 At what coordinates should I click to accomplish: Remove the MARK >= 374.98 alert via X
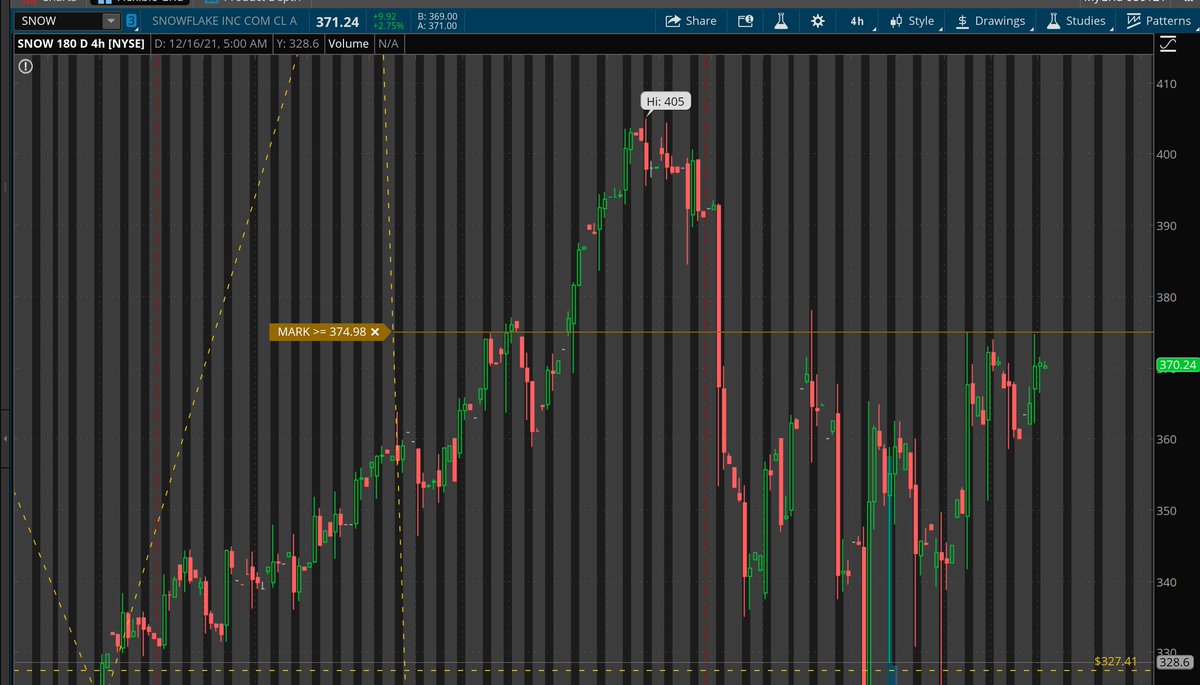pos(375,331)
